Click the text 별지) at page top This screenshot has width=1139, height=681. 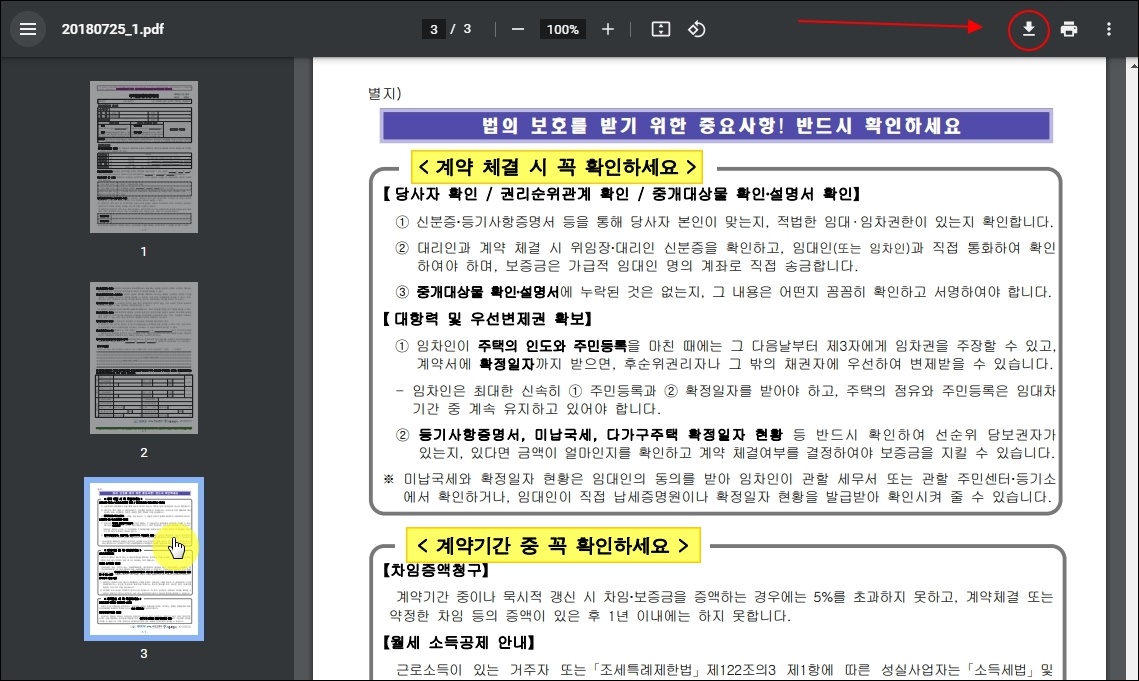(x=384, y=94)
